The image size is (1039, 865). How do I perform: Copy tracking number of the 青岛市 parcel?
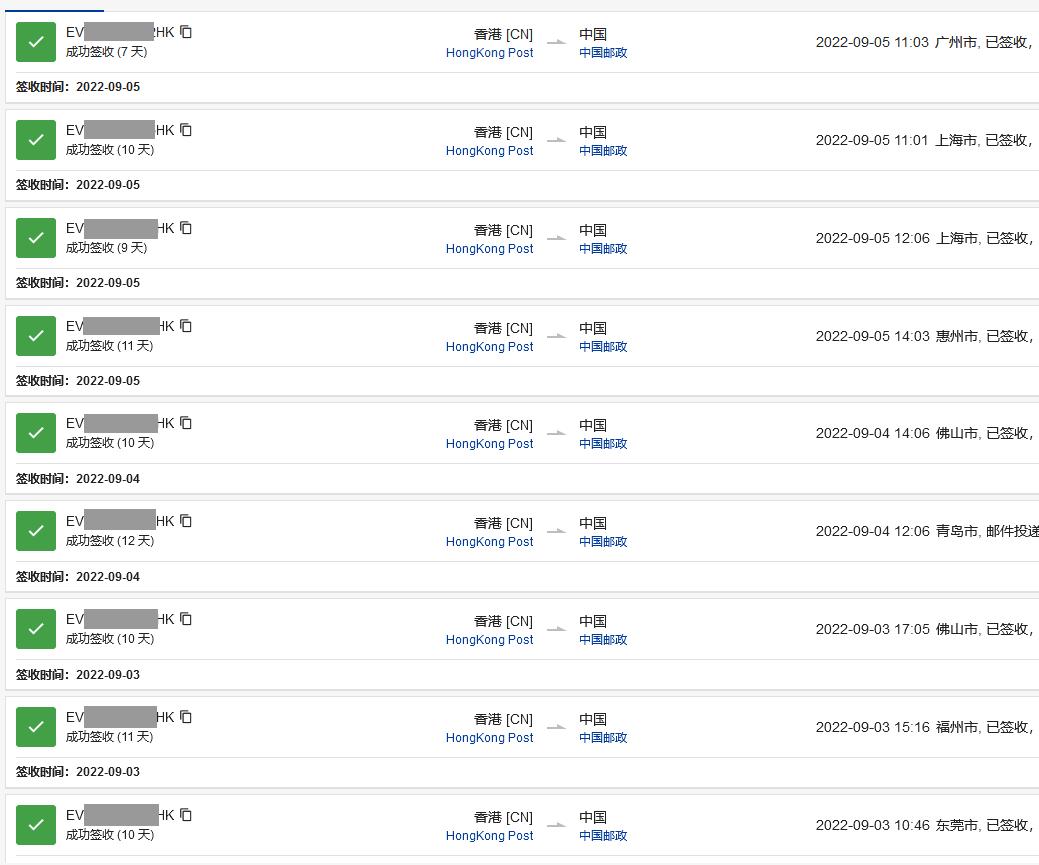click(186, 521)
